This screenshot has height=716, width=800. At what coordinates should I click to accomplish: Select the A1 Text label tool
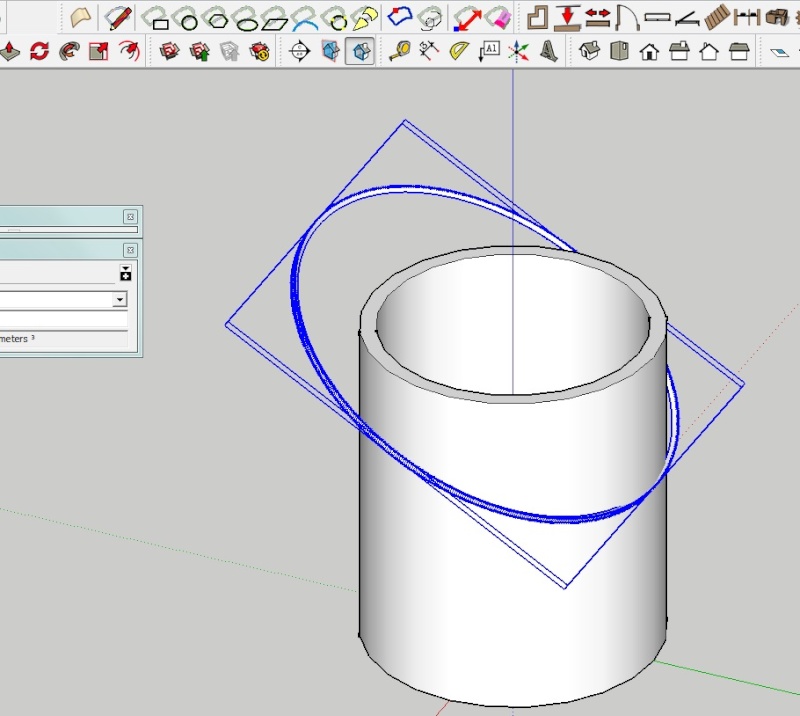click(x=489, y=51)
